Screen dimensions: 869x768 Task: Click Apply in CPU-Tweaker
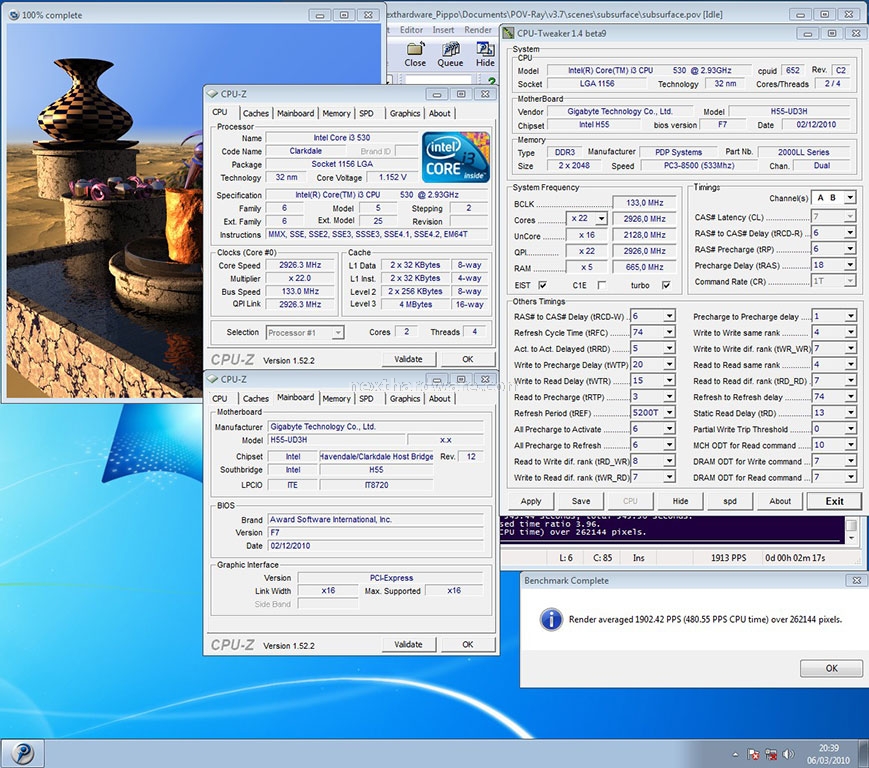click(x=531, y=501)
